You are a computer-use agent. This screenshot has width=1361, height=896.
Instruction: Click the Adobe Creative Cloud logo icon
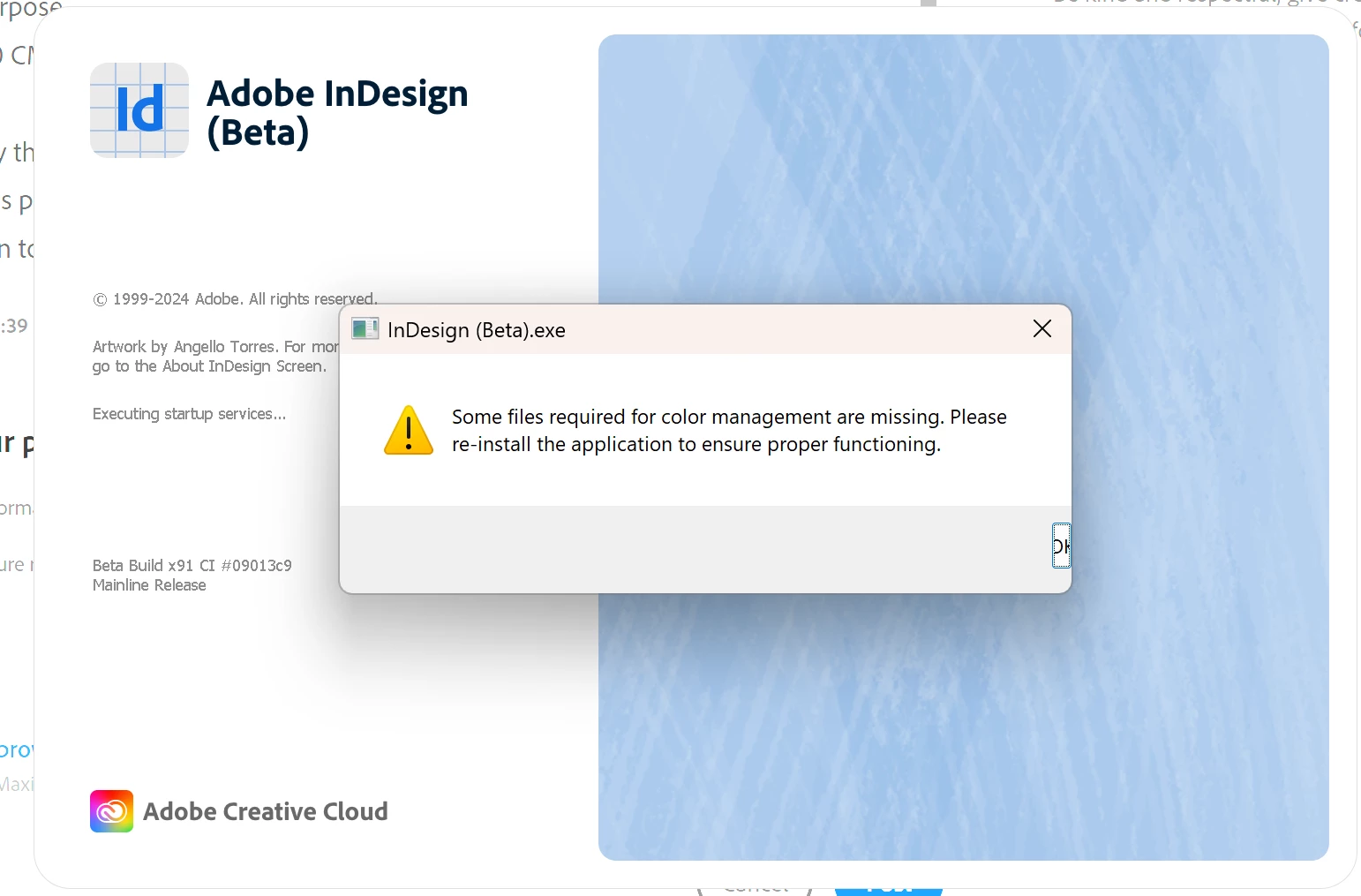pos(111,811)
